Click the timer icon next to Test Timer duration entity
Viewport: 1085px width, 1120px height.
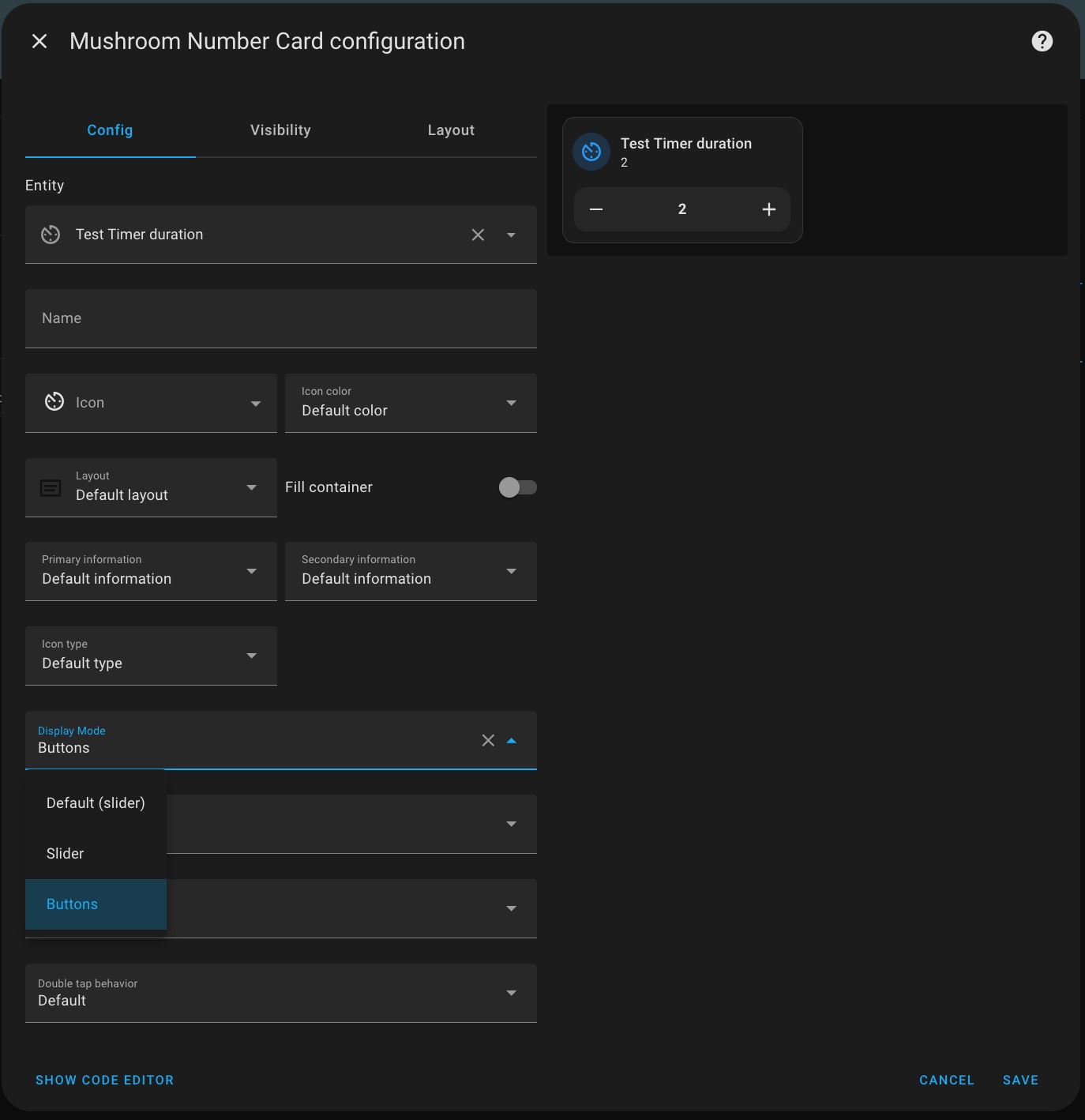tap(50, 234)
